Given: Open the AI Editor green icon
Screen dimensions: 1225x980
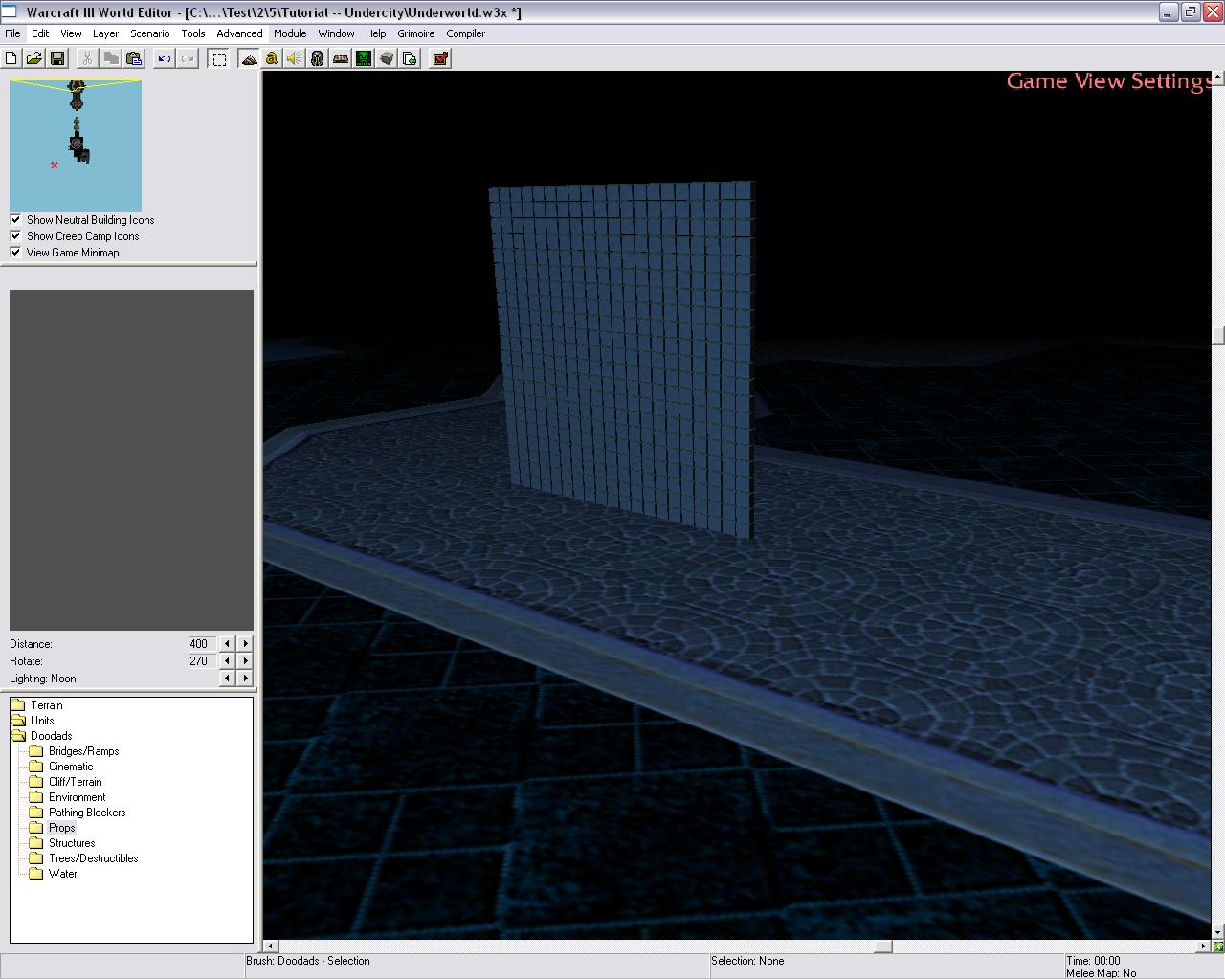Looking at the screenshot, I should [x=364, y=58].
